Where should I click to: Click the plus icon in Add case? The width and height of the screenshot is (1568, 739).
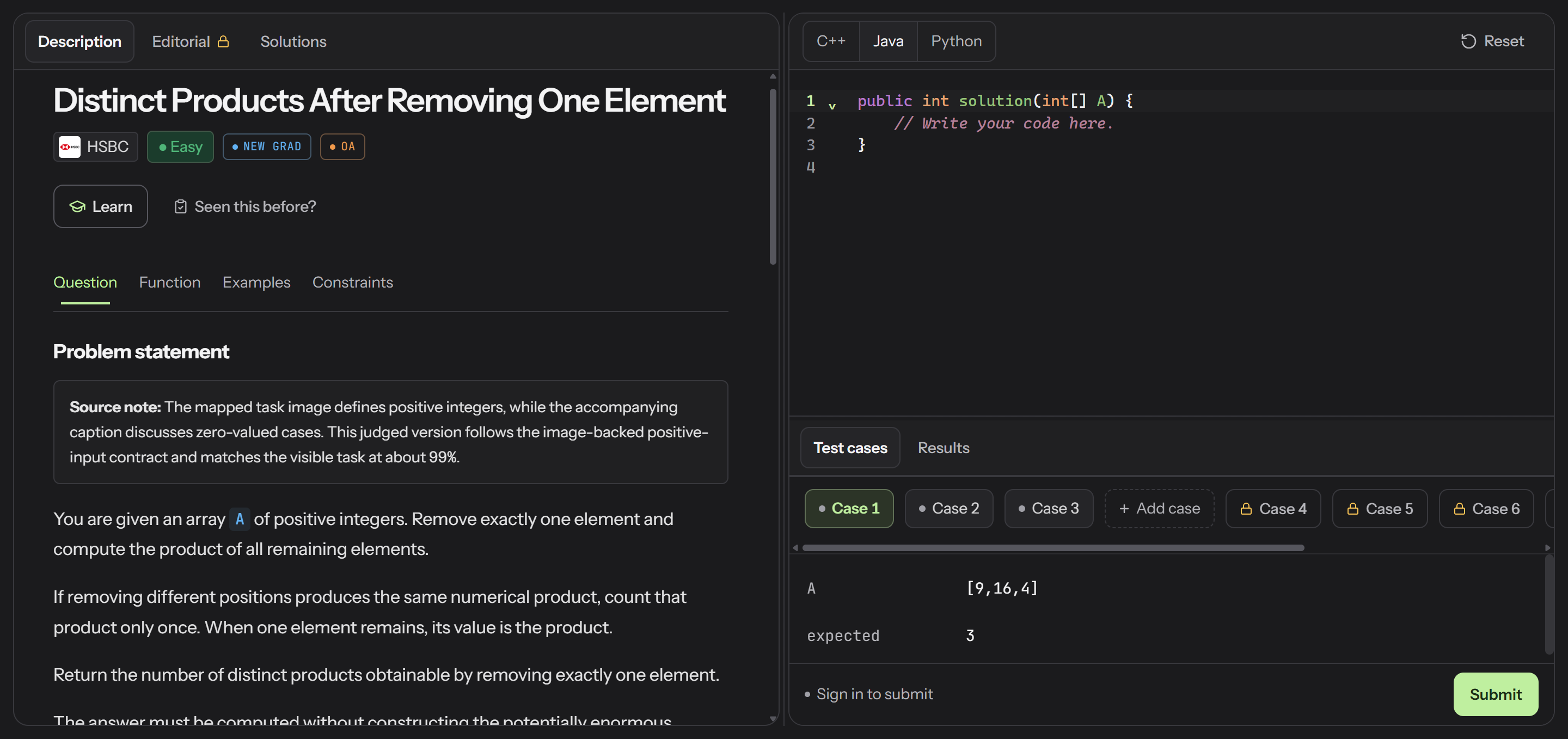(1124, 508)
